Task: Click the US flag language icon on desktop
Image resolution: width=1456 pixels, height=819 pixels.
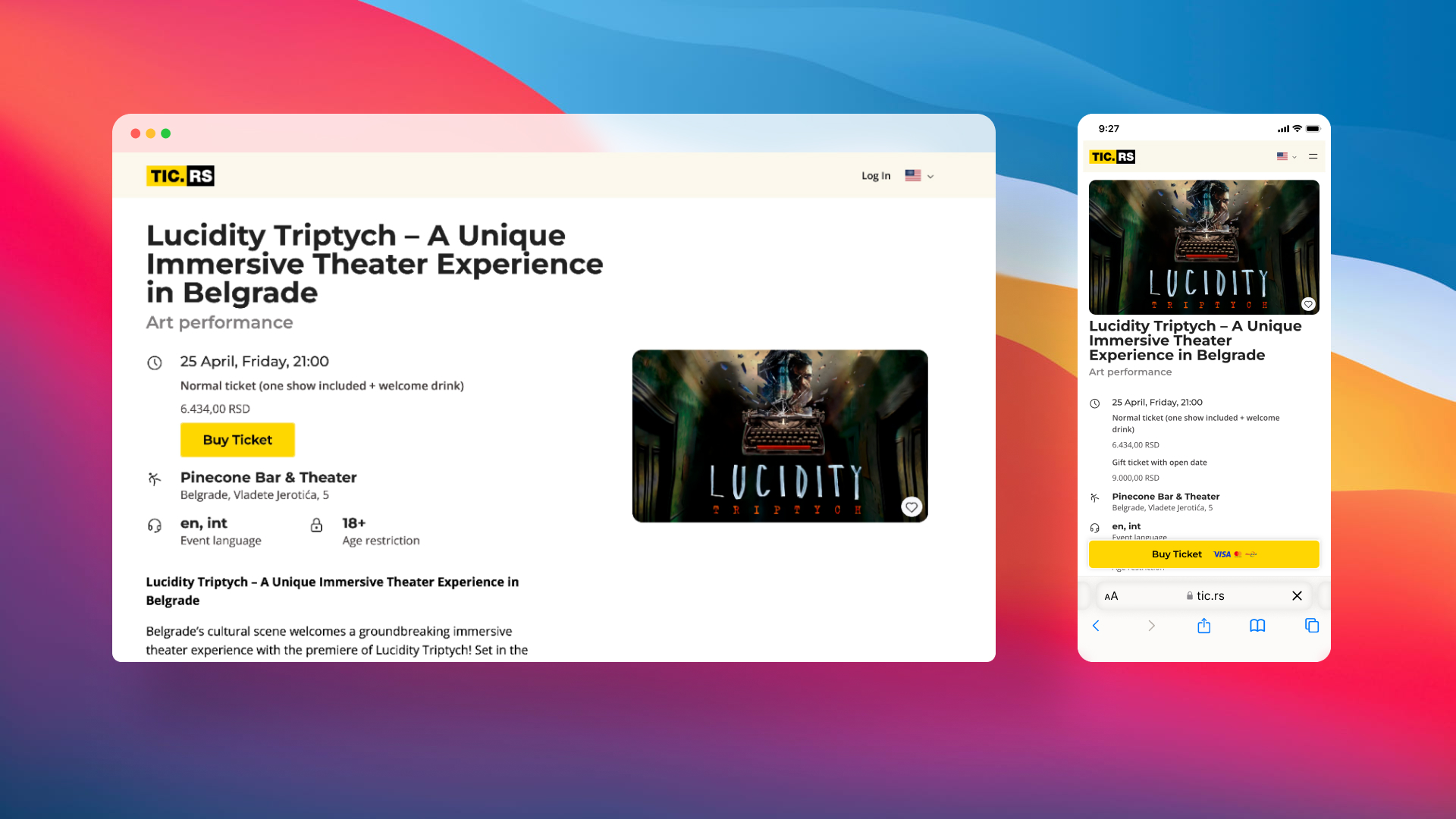Action: [913, 175]
